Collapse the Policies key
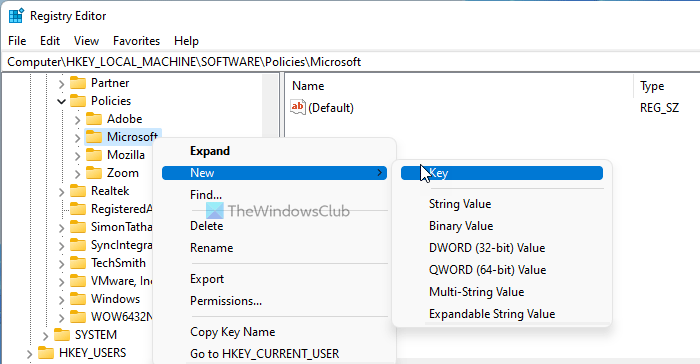Viewport: 700px width, 364px height. coord(62,101)
